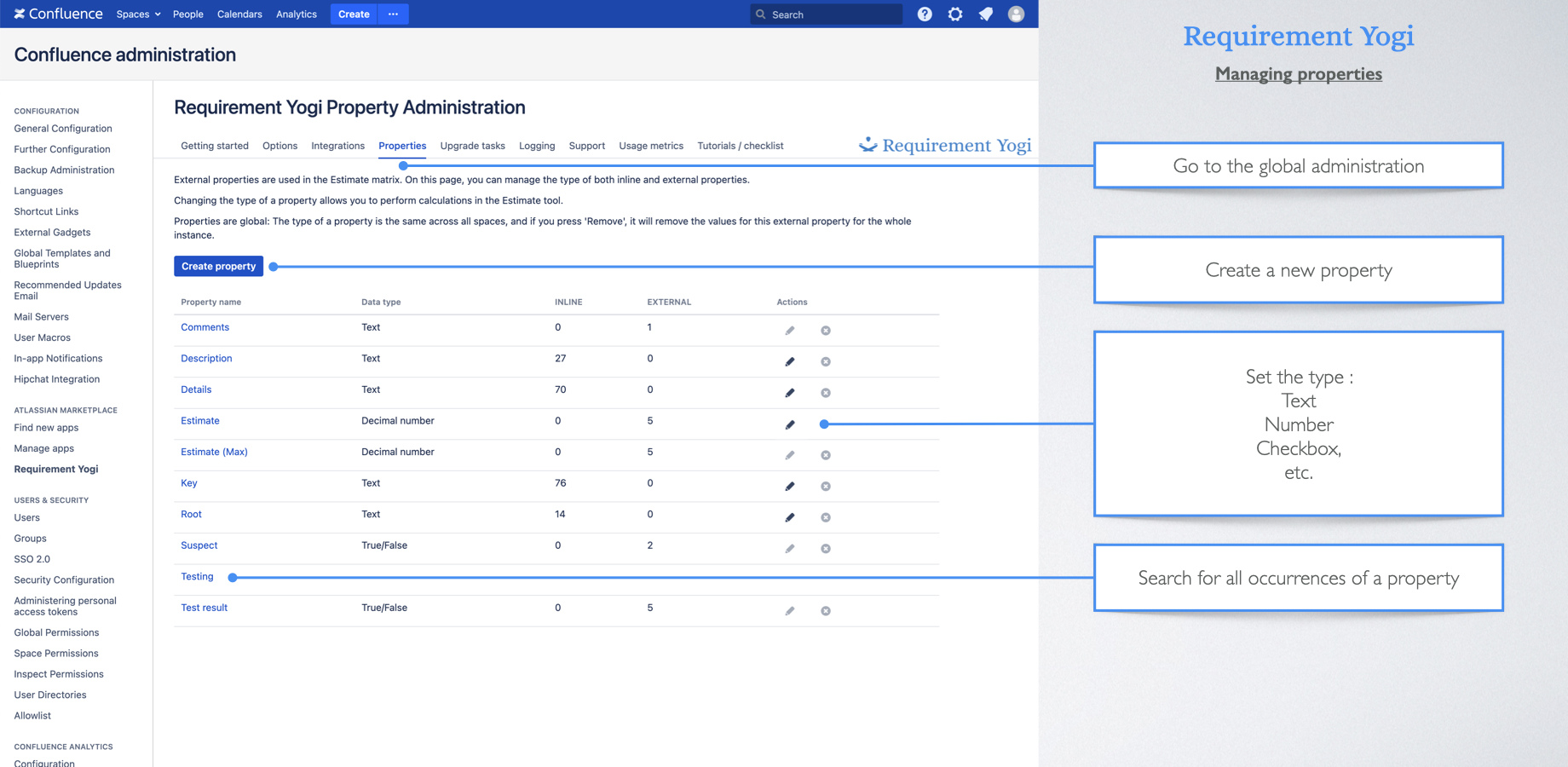Expand the Spaces dropdown menu
This screenshot has height=767, width=1568.
point(138,14)
